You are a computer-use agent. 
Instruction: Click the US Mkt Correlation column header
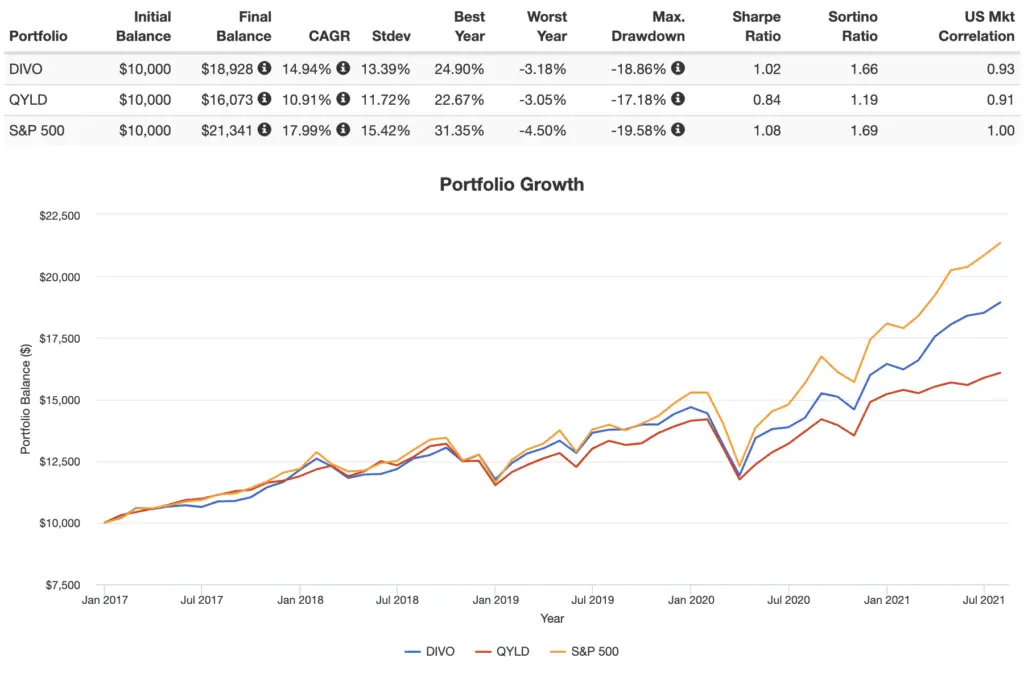(976, 26)
